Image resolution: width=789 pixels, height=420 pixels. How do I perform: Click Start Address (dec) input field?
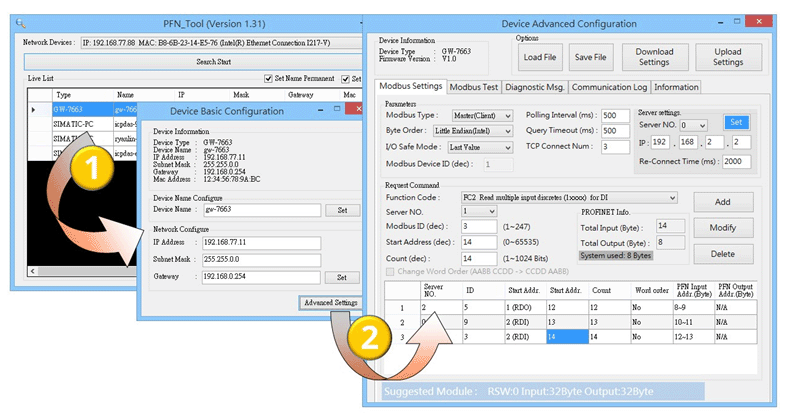click(479, 242)
